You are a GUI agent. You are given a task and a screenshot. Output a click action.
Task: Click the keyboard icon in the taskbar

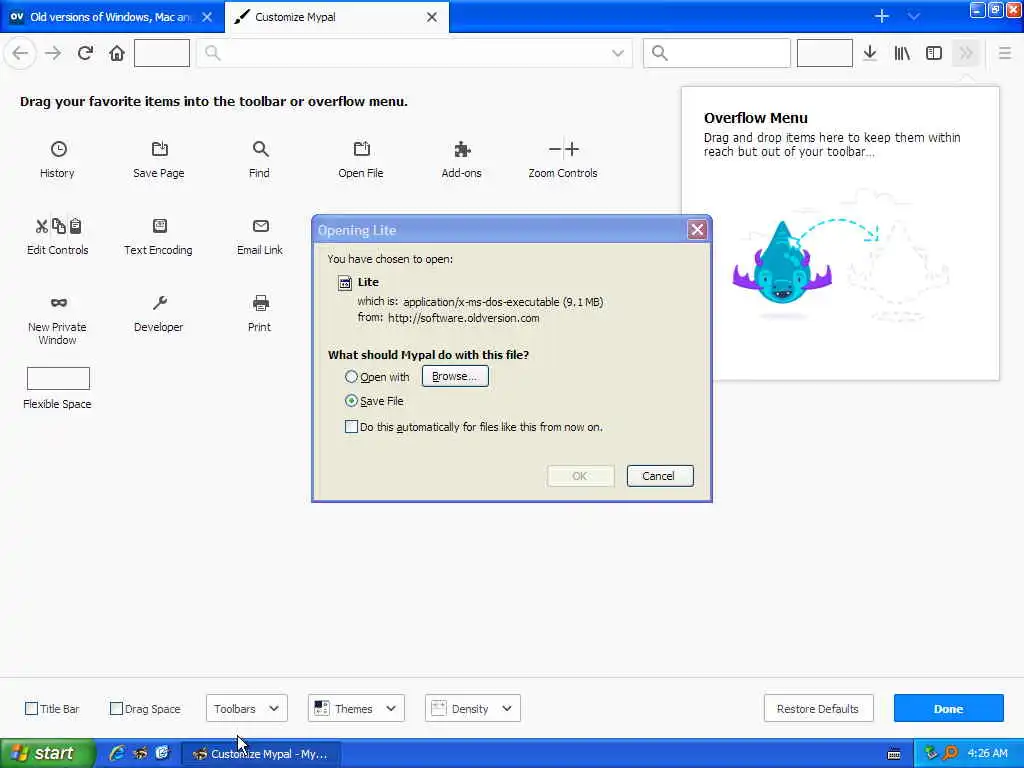[x=894, y=754]
